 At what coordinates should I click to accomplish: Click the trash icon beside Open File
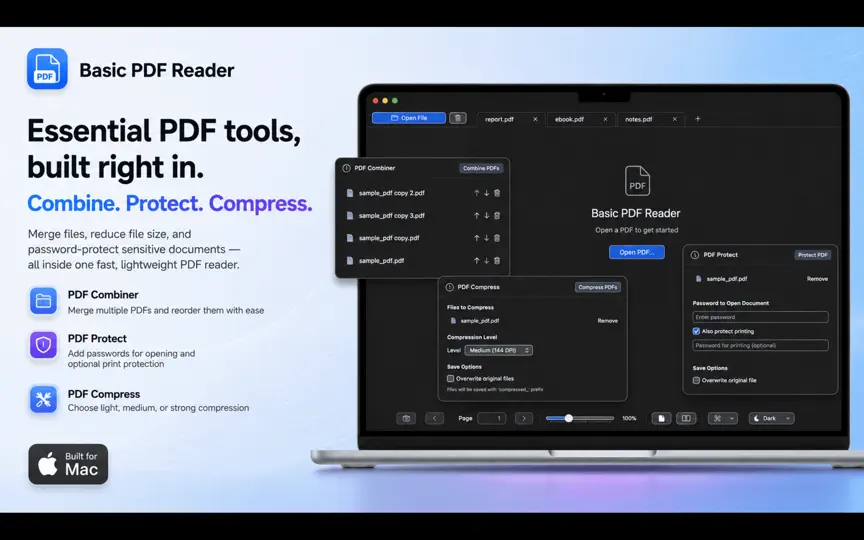[x=457, y=118]
